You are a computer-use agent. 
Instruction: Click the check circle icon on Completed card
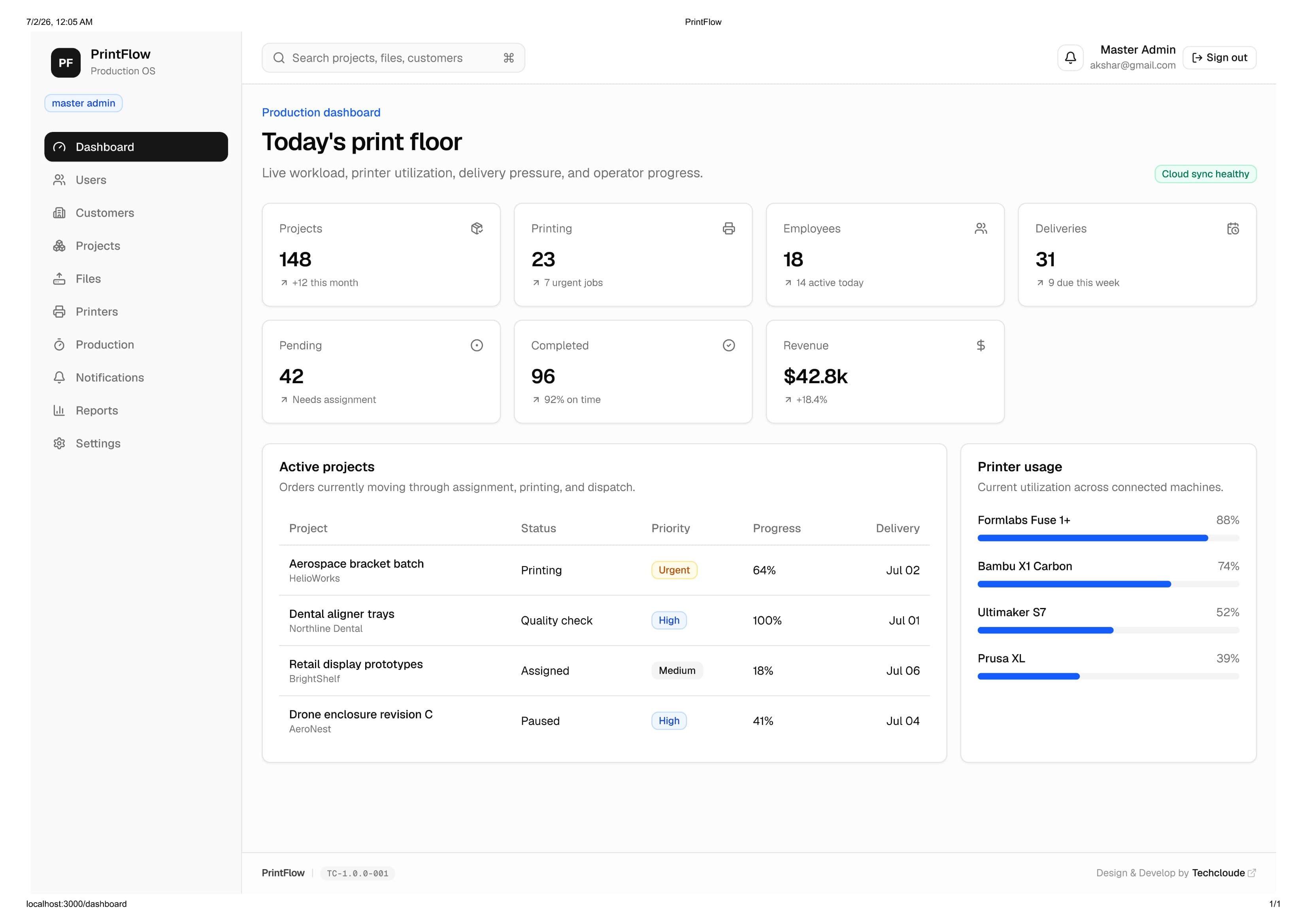pos(729,346)
